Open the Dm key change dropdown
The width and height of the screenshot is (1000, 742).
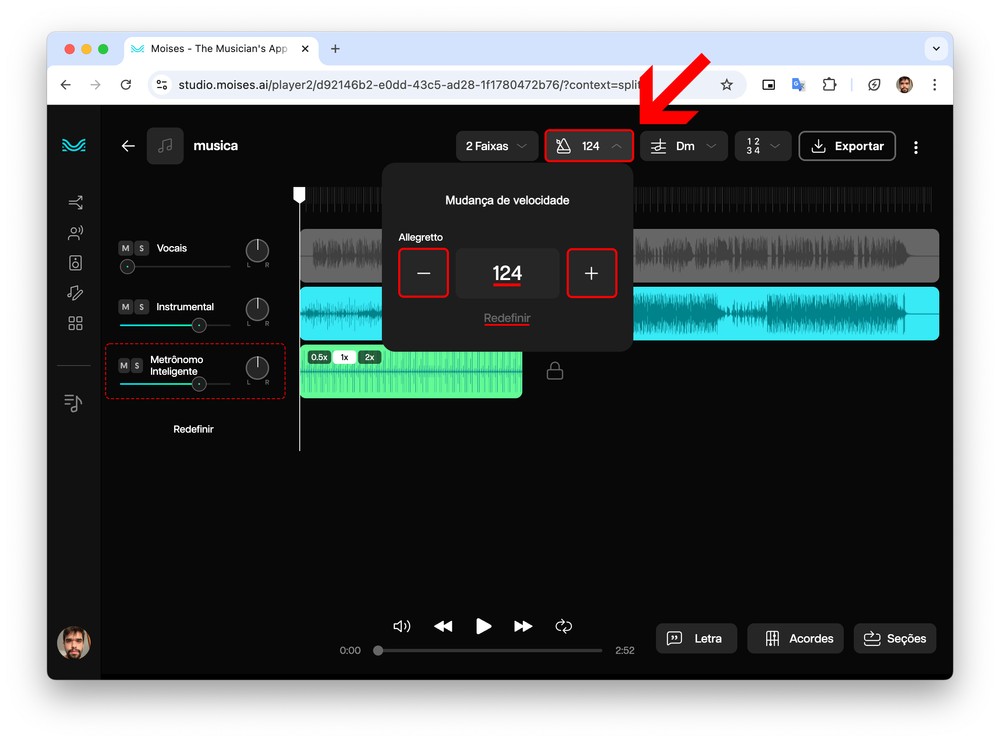pyautogui.click(x=684, y=146)
